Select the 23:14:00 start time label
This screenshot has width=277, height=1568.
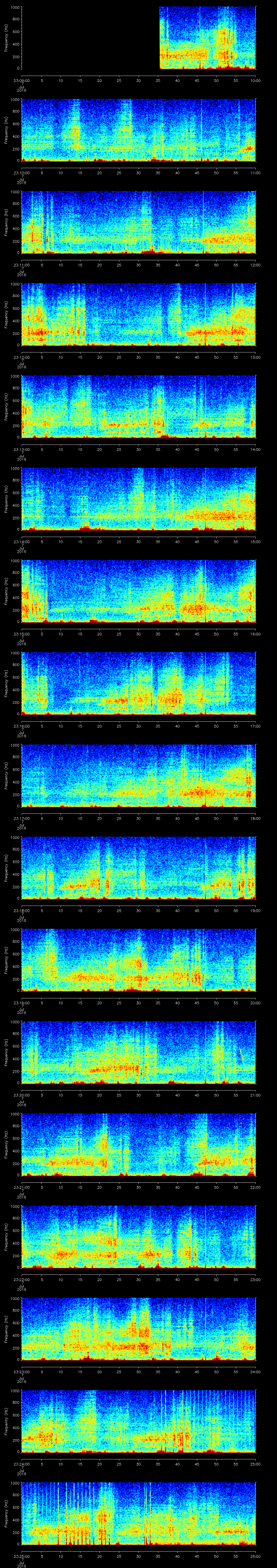click(x=21, y=542)
